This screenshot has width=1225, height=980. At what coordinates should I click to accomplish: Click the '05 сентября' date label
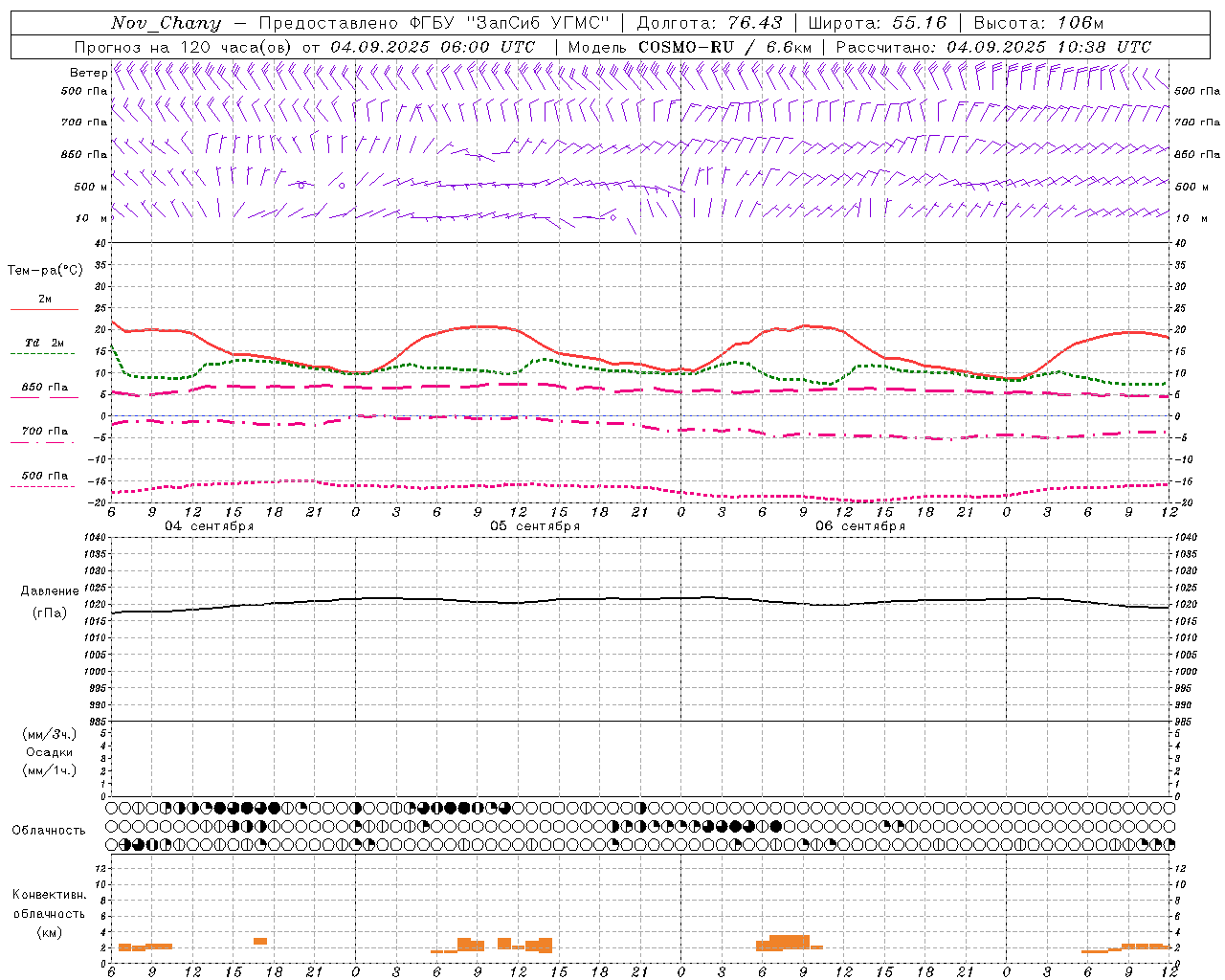535,526
